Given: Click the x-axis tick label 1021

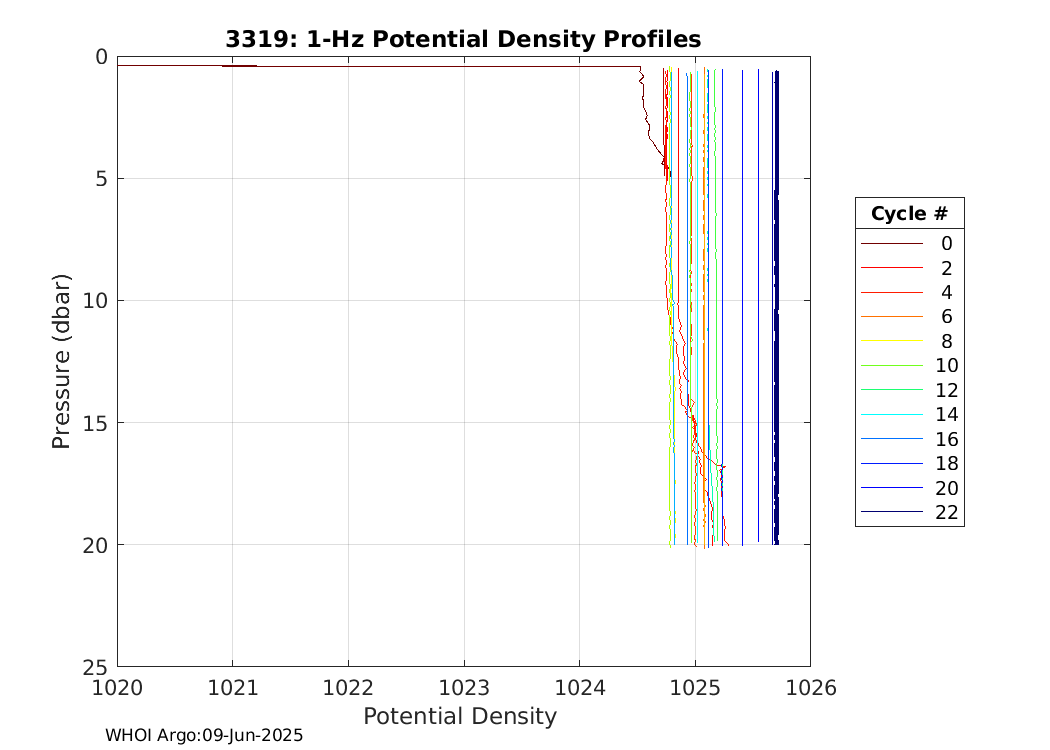Looking at the screenshot, I should (233, 688).
